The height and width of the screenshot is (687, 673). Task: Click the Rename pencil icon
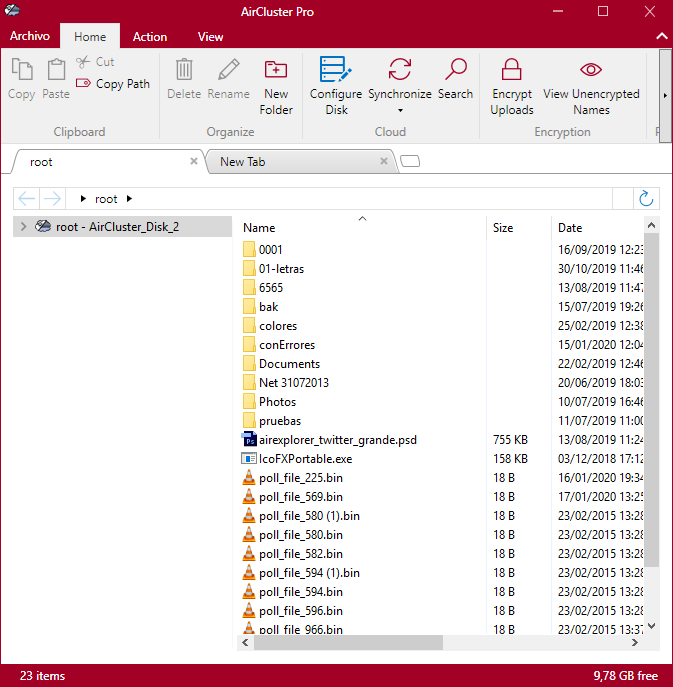[x=229, y=69]
